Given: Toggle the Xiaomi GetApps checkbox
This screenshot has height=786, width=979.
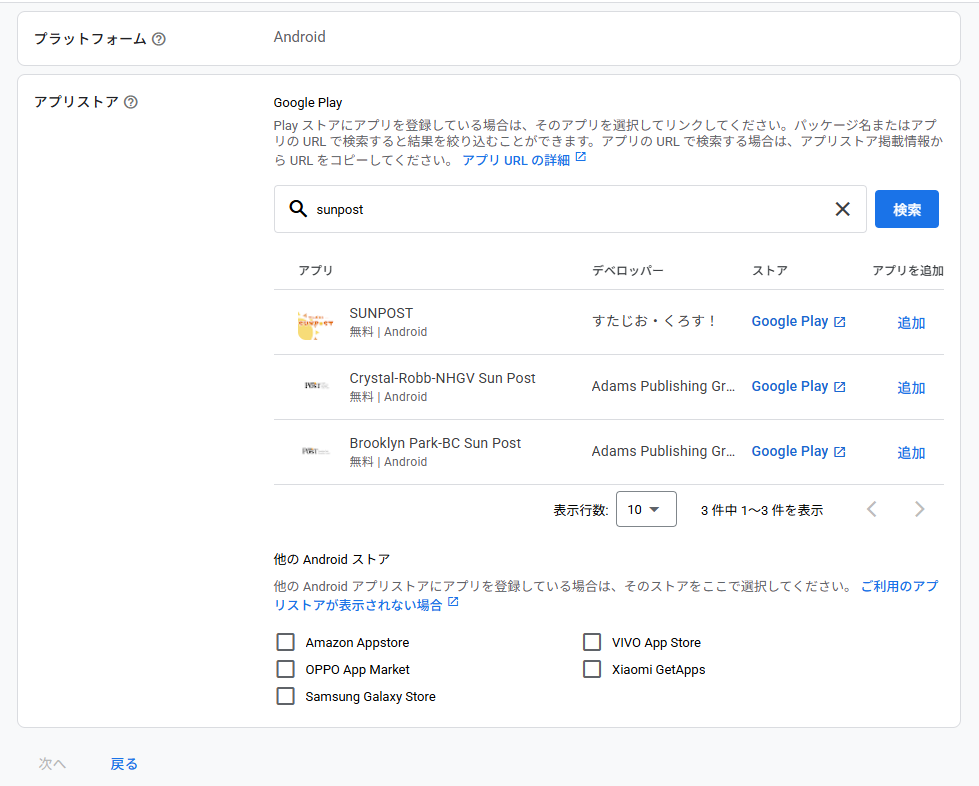Looking at the screenshot, I should tap(592, 669).
